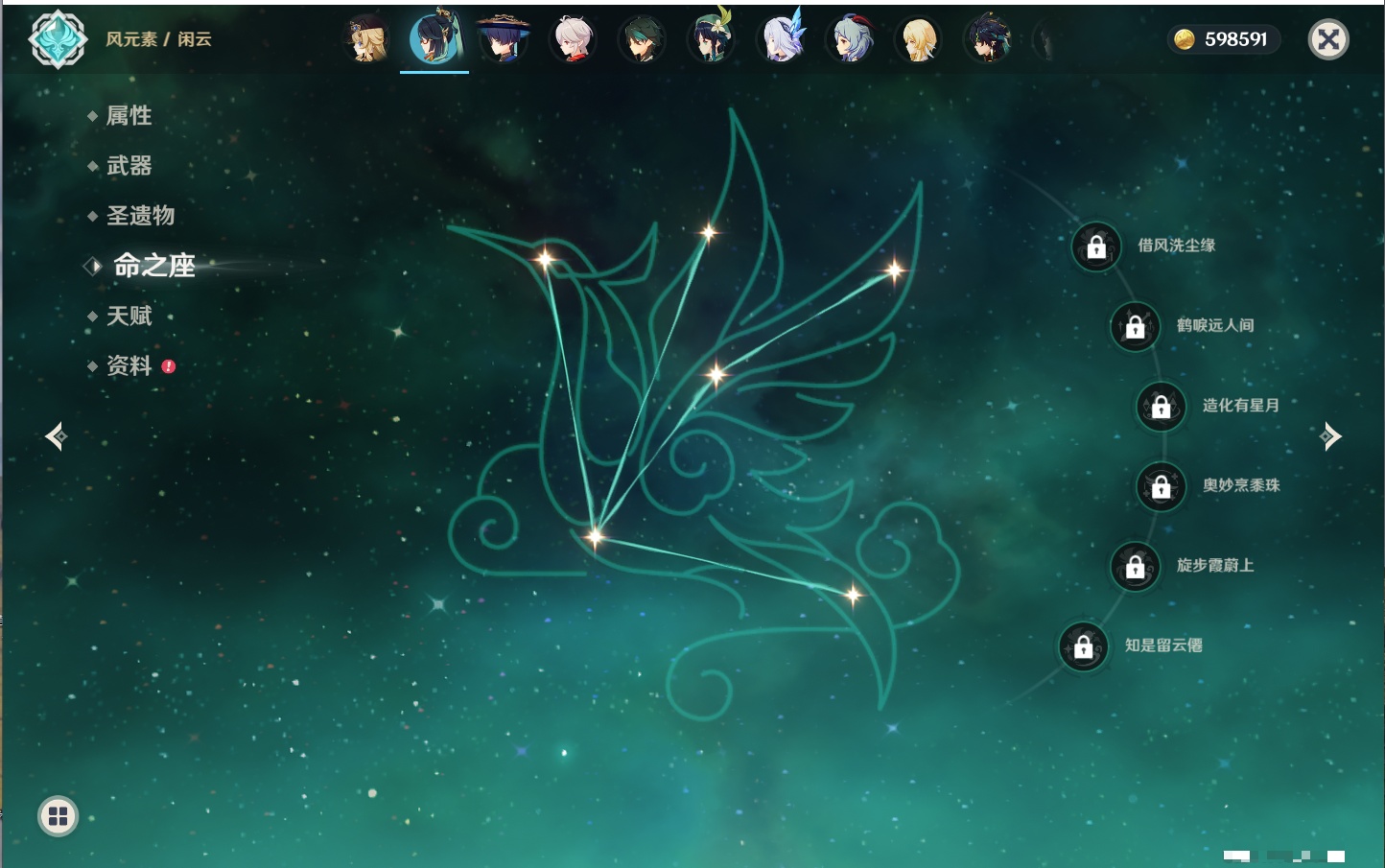Screen dimensions: 1385x868
Task: Select the Wanderer avatar with wide hat
Action: (x=504, y=40)
